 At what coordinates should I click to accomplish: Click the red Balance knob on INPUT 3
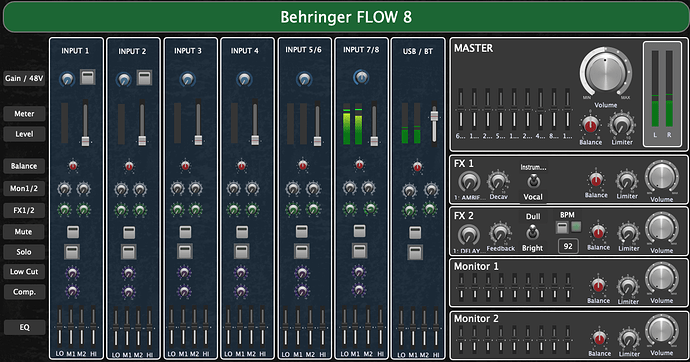pos(185,166)
